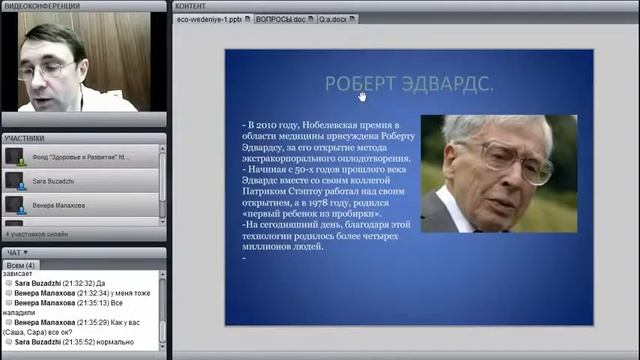This screenshot has width=640, height=360.
Task: Click the Sara Buzadzhi name in the 21:32:32 message
Action: 38,283
